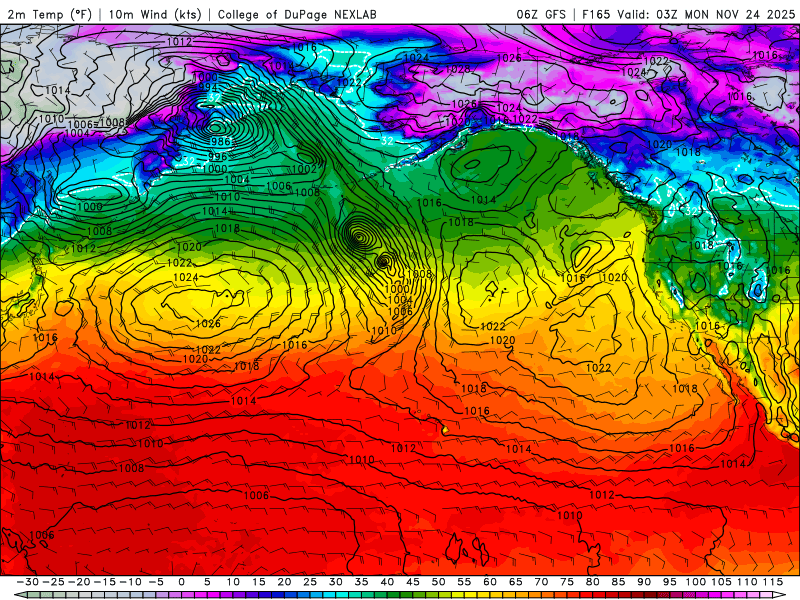Click the "2m Temp (°F)" title text

[49, 14]
